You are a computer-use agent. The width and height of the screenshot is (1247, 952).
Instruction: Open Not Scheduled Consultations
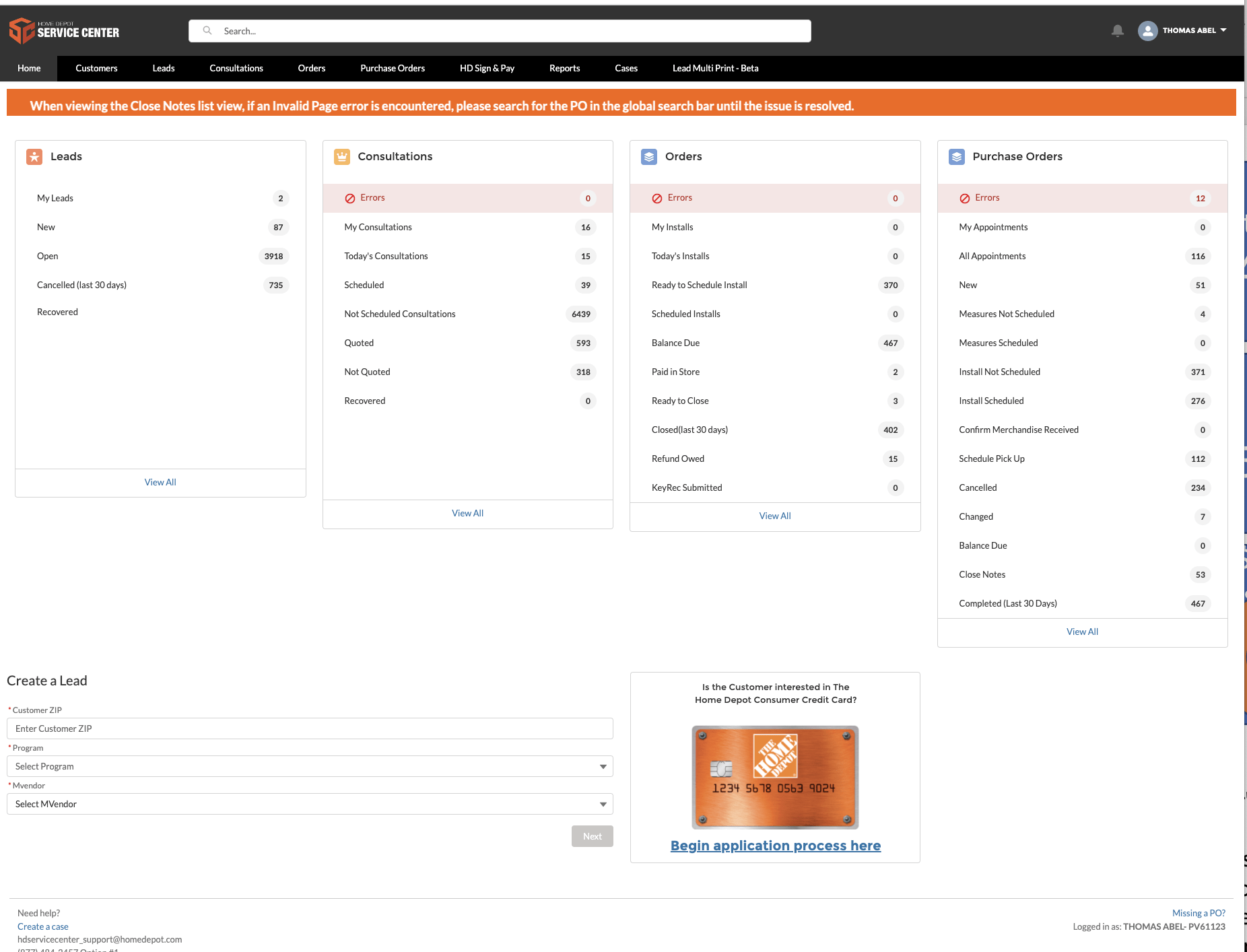pos(468,314)
